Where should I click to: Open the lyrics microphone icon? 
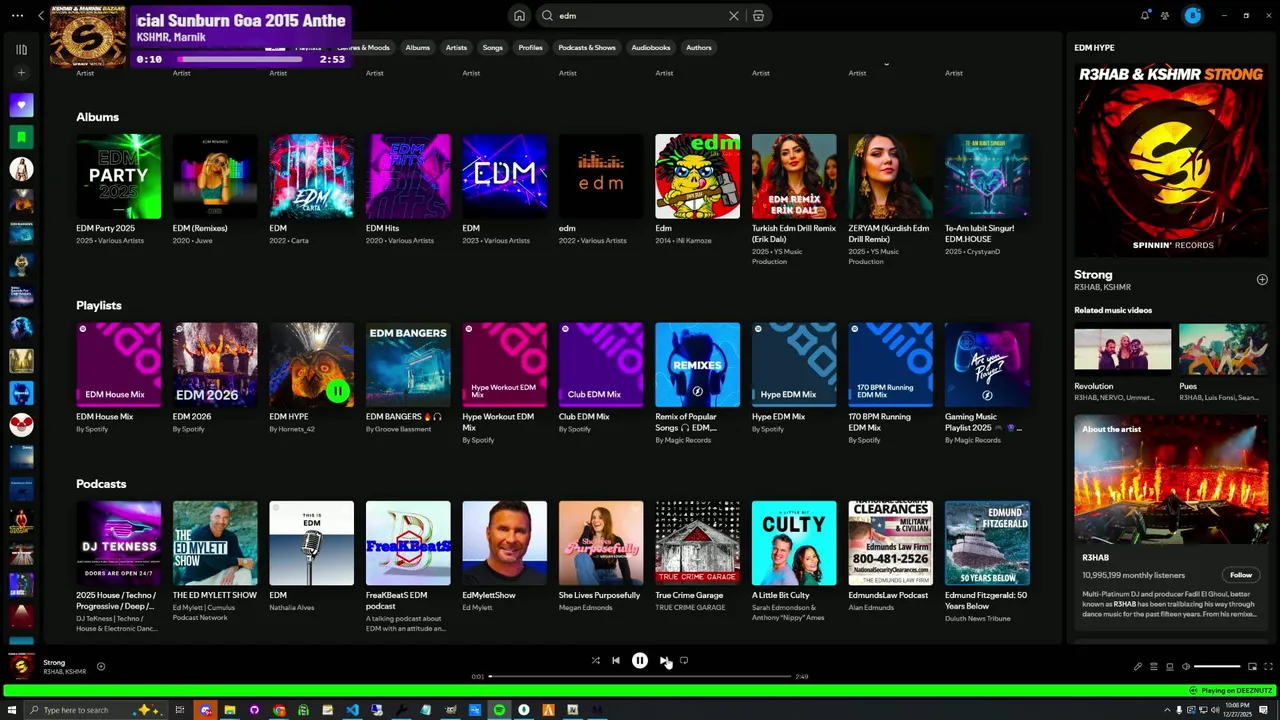pos(1137,667)
